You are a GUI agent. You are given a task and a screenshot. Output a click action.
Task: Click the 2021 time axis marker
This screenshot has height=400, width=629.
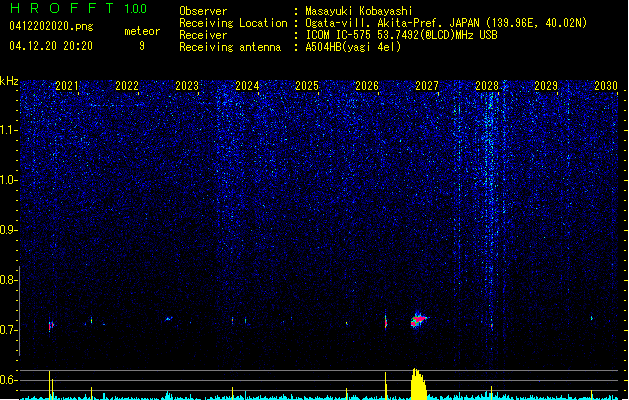click(x=67, y=86)
